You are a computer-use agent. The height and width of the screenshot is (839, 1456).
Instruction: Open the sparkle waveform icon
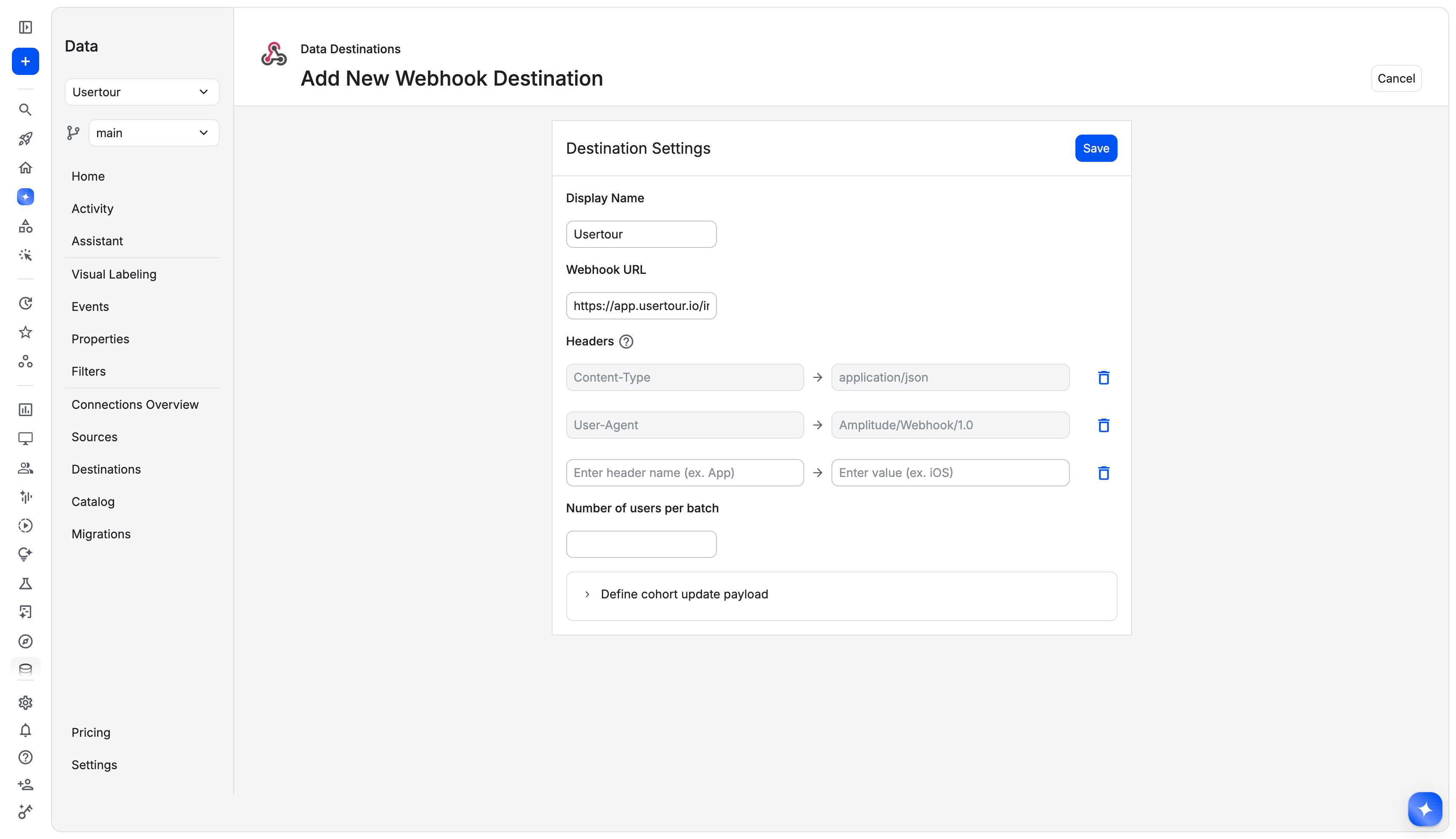tap(26, 497)
